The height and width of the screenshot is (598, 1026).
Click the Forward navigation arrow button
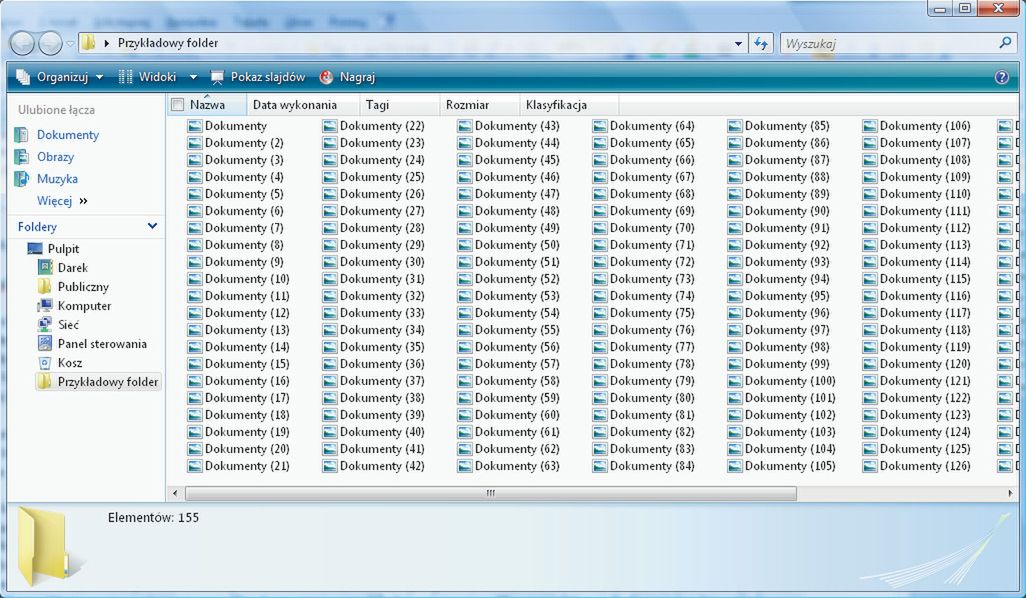[50, 44]
